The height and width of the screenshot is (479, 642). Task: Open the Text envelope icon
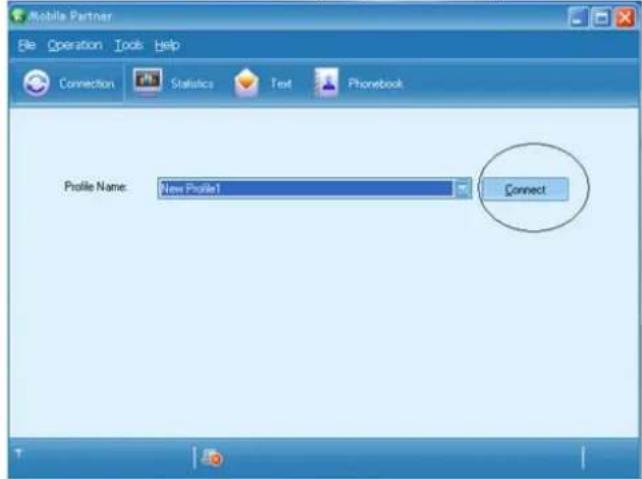click(246, 83)
